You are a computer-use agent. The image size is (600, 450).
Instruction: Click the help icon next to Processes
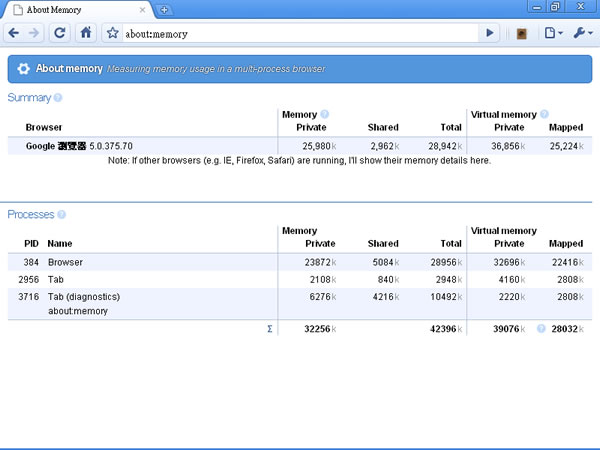tap(62, 214)
